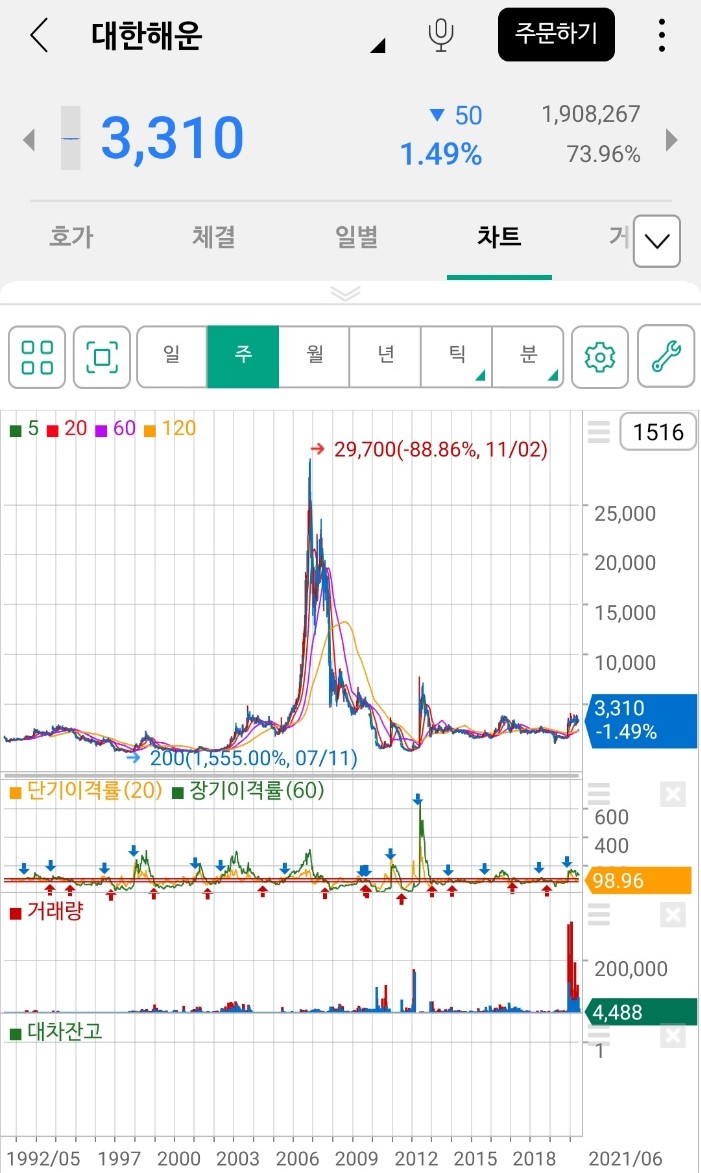701x1173 pixels.
Task: Select the 월 monthly period
Action: coord(314,357)
